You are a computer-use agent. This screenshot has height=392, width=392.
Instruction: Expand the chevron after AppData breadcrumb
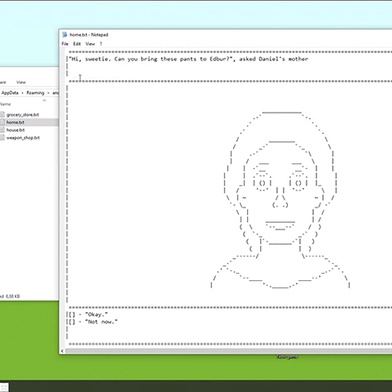tap(23, 93)
